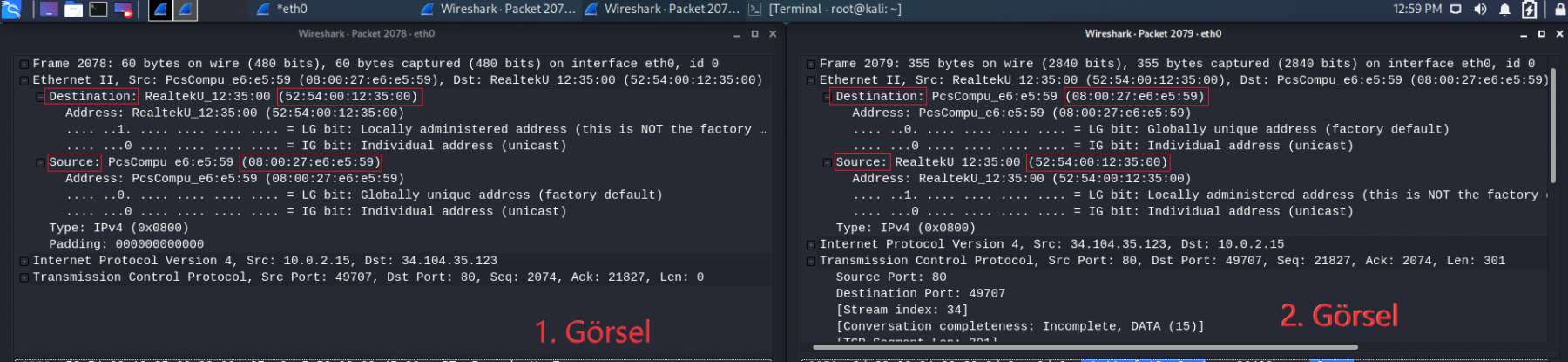Launch the file manager from panel
The image size is (1568, 362).
pos(74,10)
